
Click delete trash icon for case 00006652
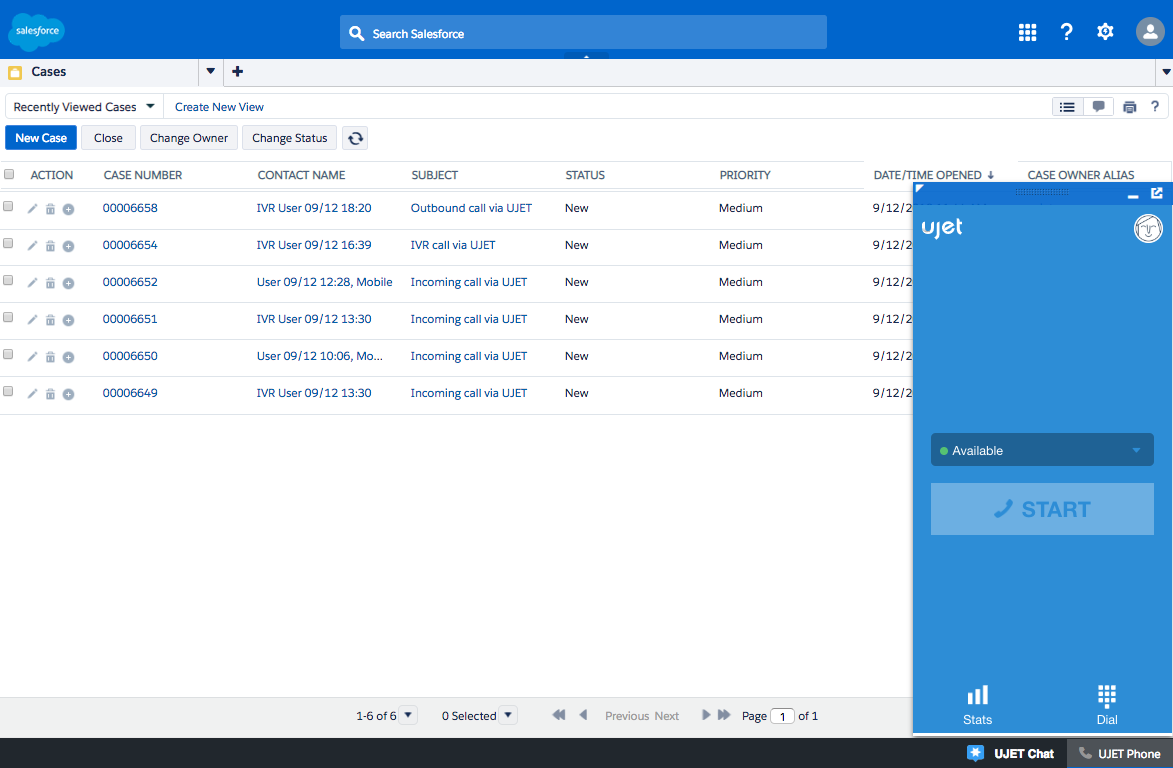(x=50, y=283)
